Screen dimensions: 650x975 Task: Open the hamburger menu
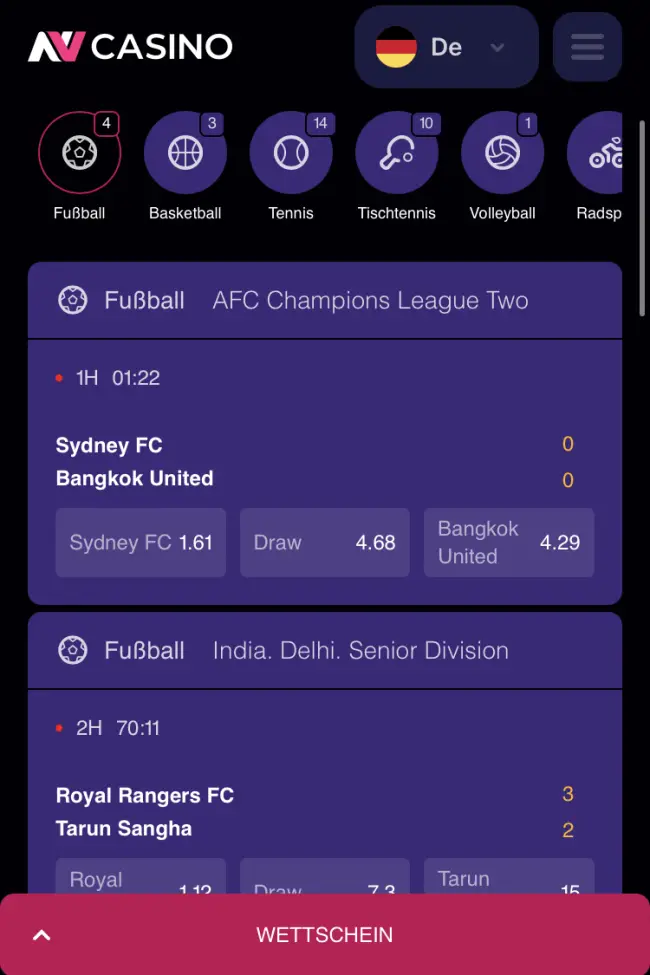(587, 47)
